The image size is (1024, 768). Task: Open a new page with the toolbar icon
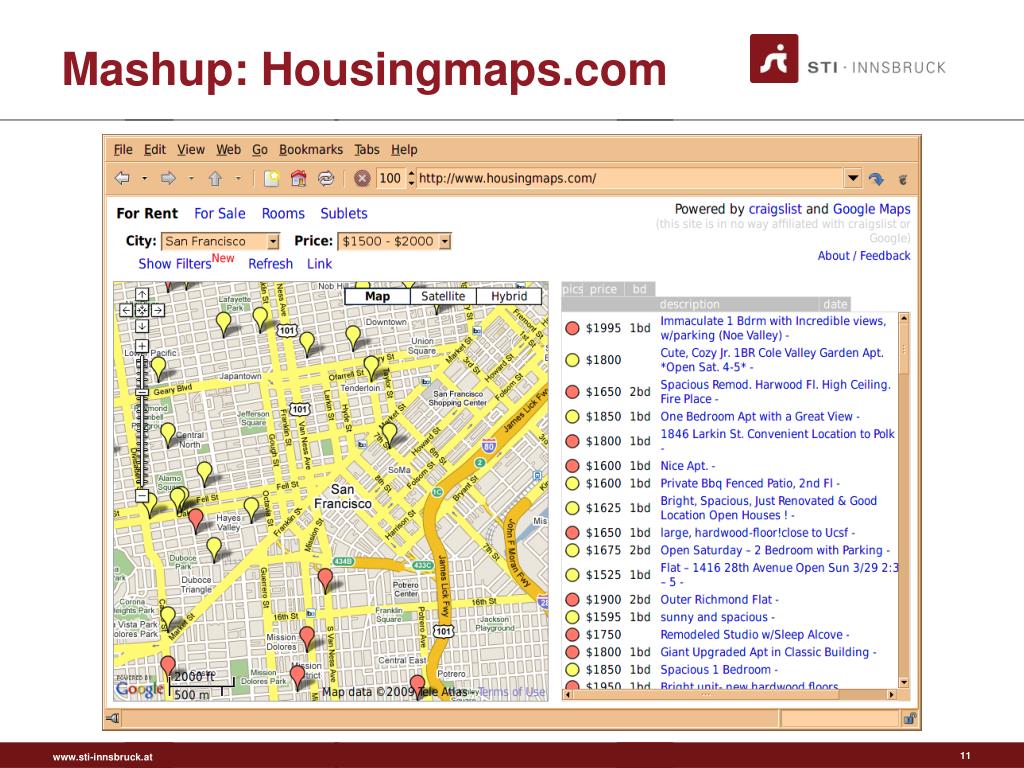[x=271, y=178]
